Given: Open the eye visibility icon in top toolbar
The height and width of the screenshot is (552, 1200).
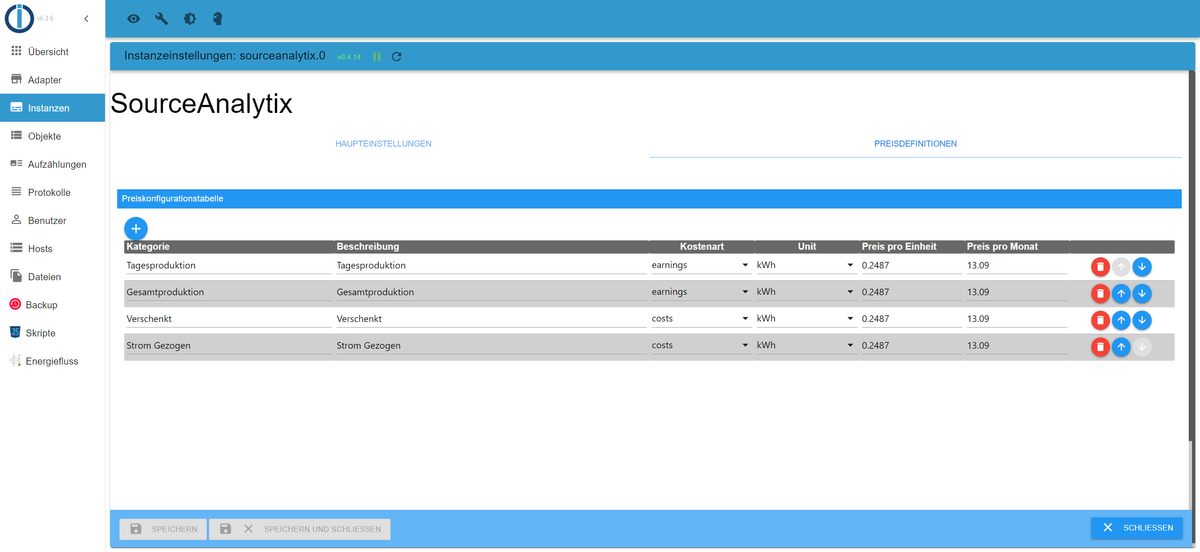Looking at the screenshot, I should click(x=133, y=19).
